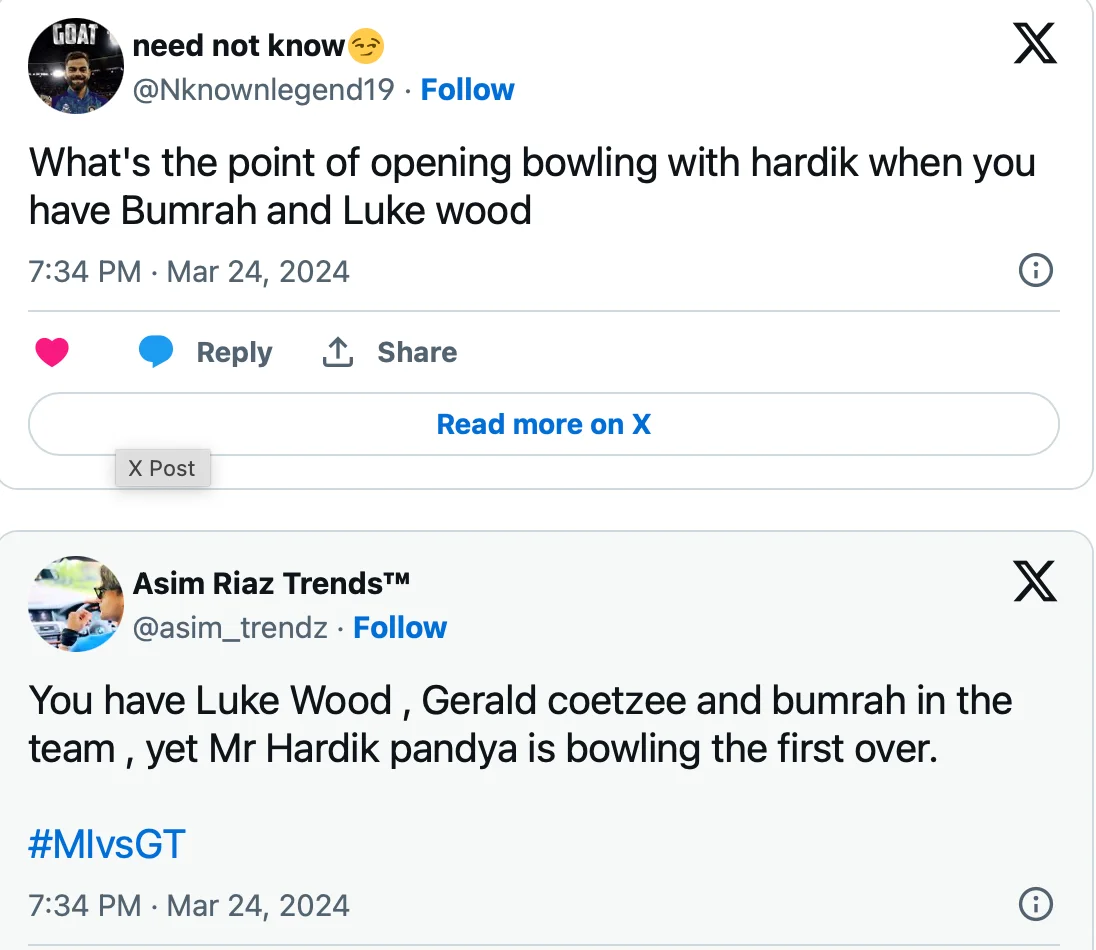Click the X logo on Asim Riaz tweet
Screen dimensions: 1096x950
tap(1035, 581)
